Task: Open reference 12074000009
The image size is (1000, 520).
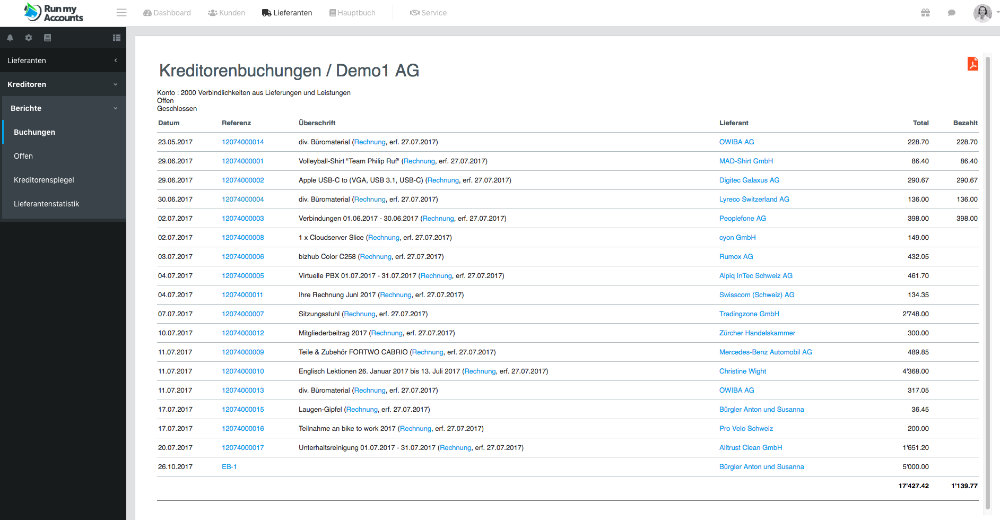Action: click(242, 352)
